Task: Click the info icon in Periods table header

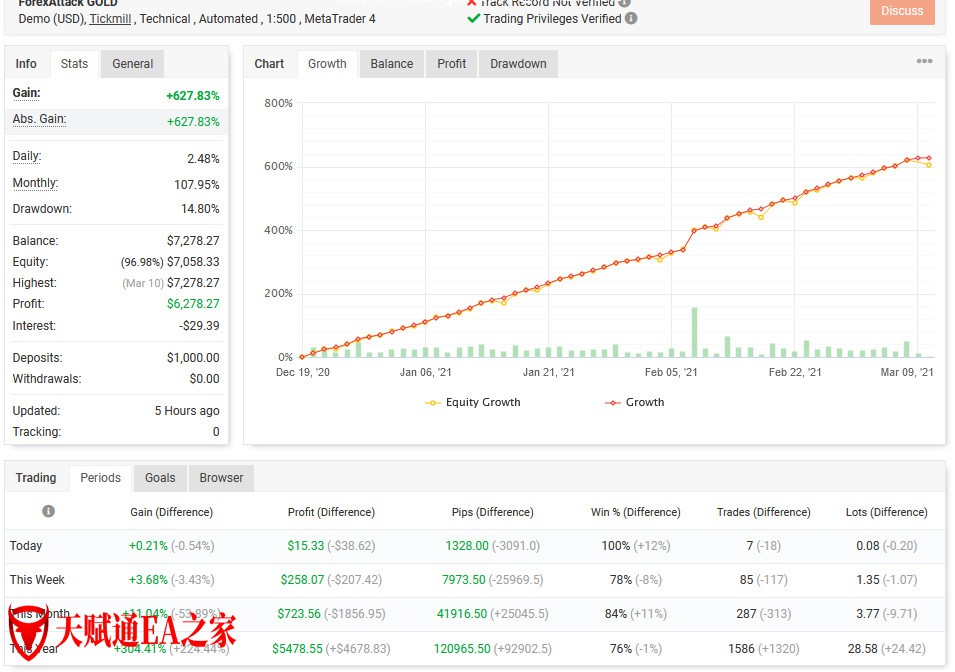Action: pyautogui.click(x=48, y=511)
